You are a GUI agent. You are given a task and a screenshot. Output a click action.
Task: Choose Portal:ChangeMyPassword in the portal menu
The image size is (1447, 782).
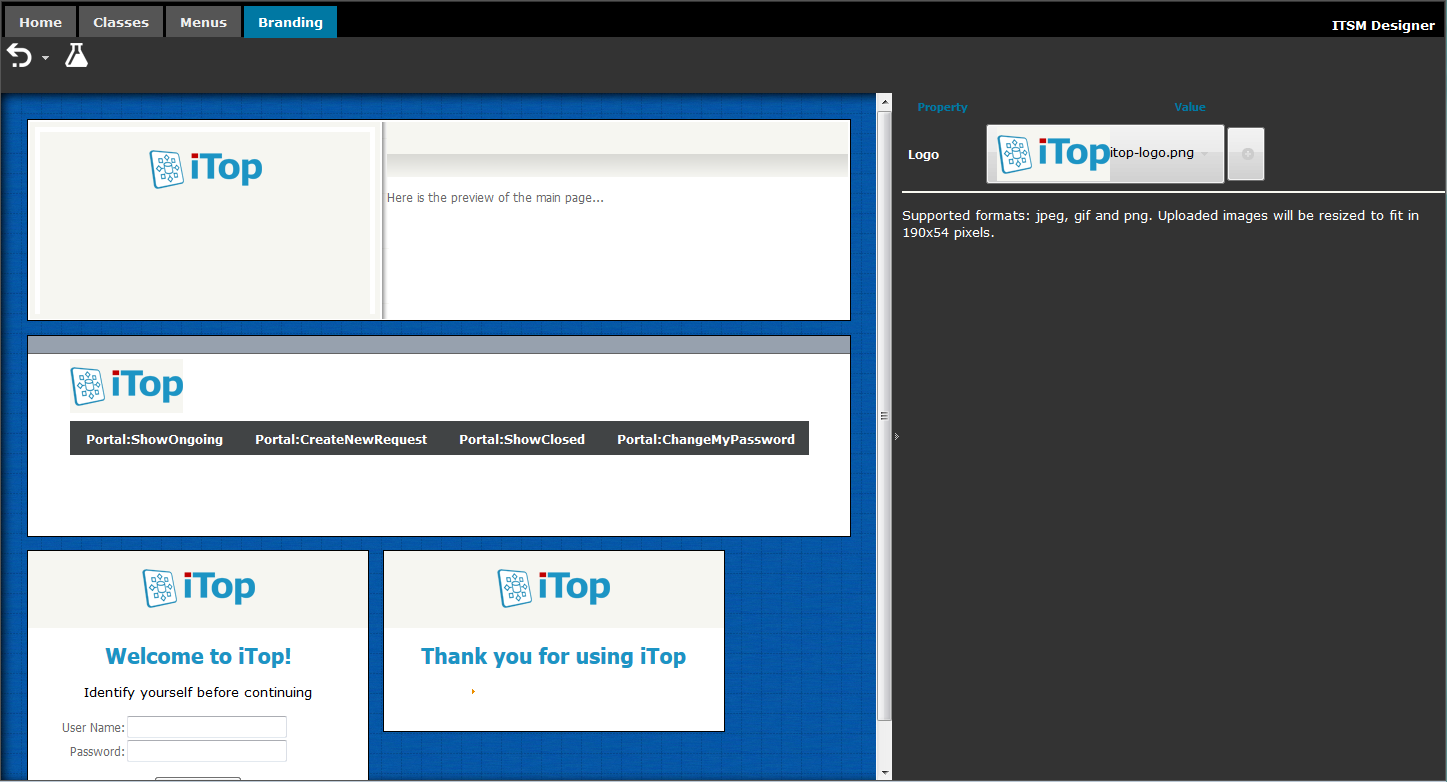[706, 439]
